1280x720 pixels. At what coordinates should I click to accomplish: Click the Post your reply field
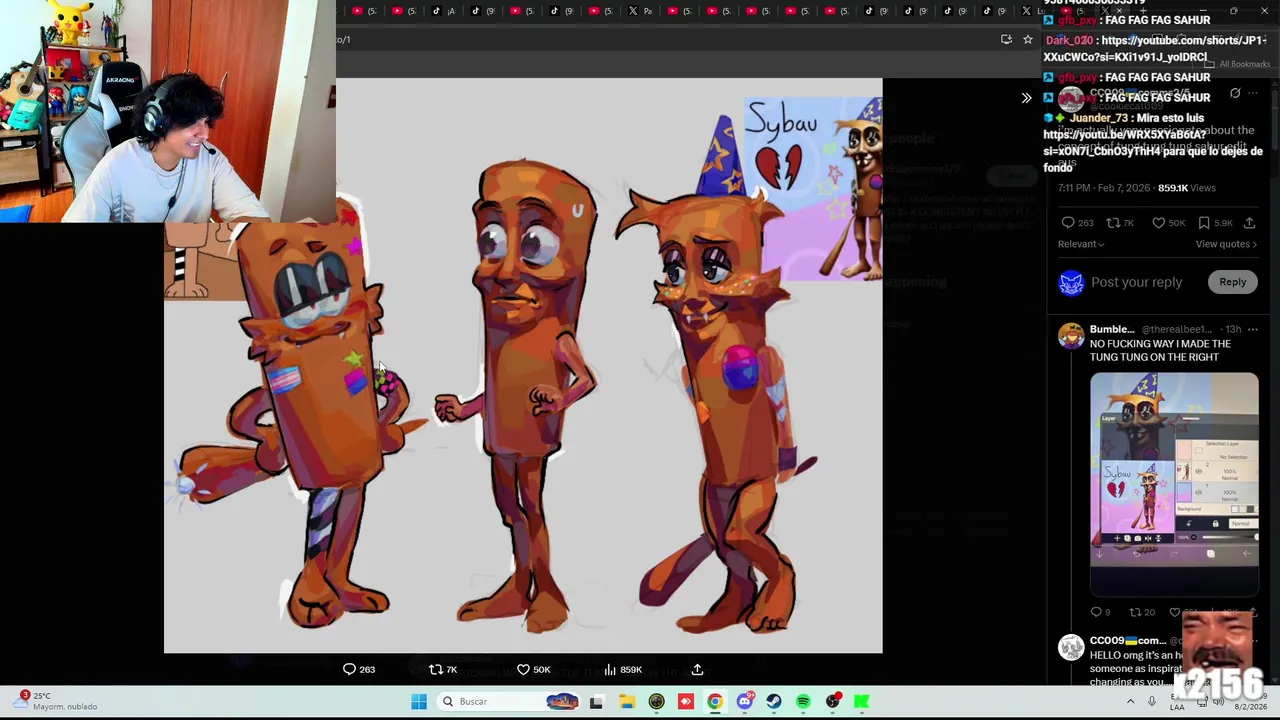click(x=1136, y=282)
